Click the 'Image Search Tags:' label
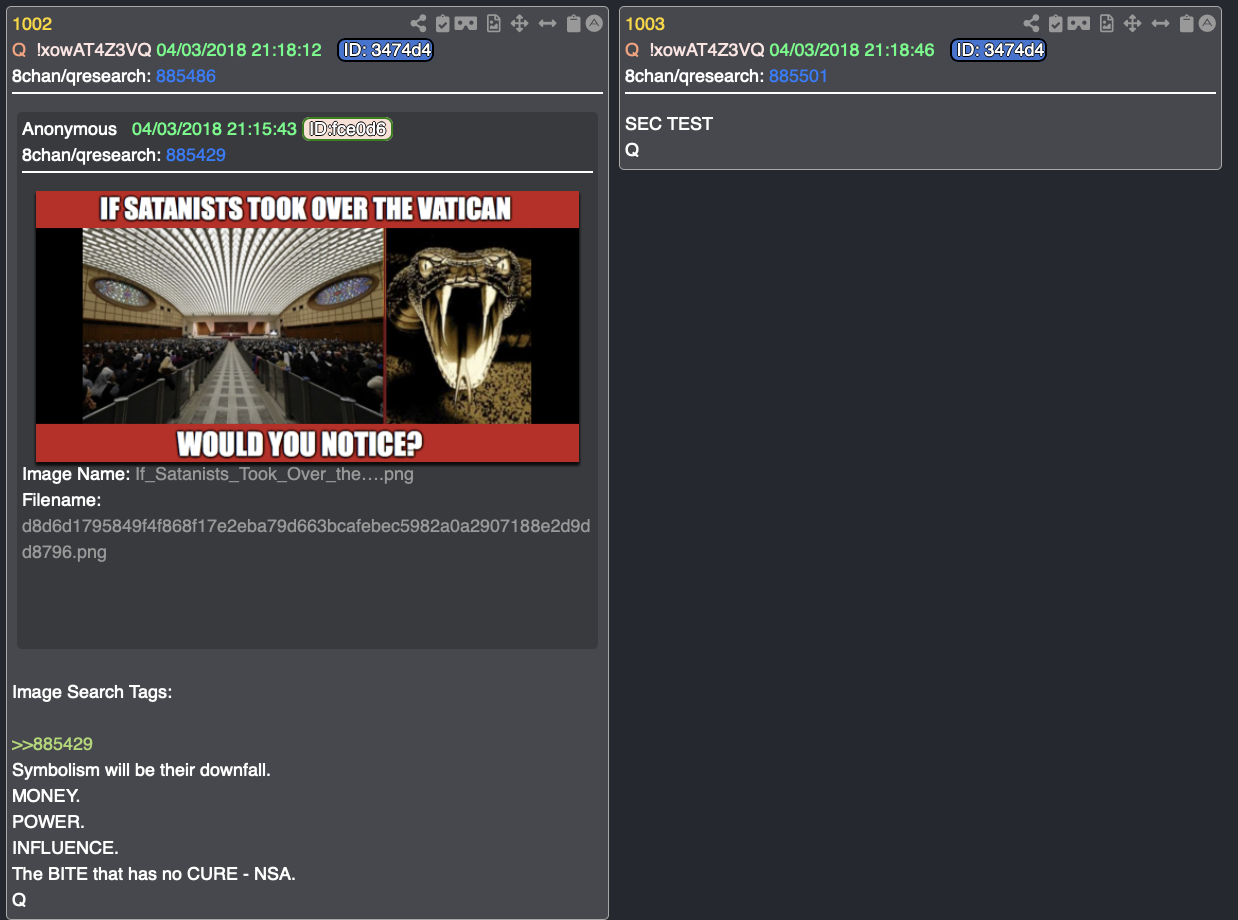Viewport: 1238px width, 920px height. [x=92, y=692]
